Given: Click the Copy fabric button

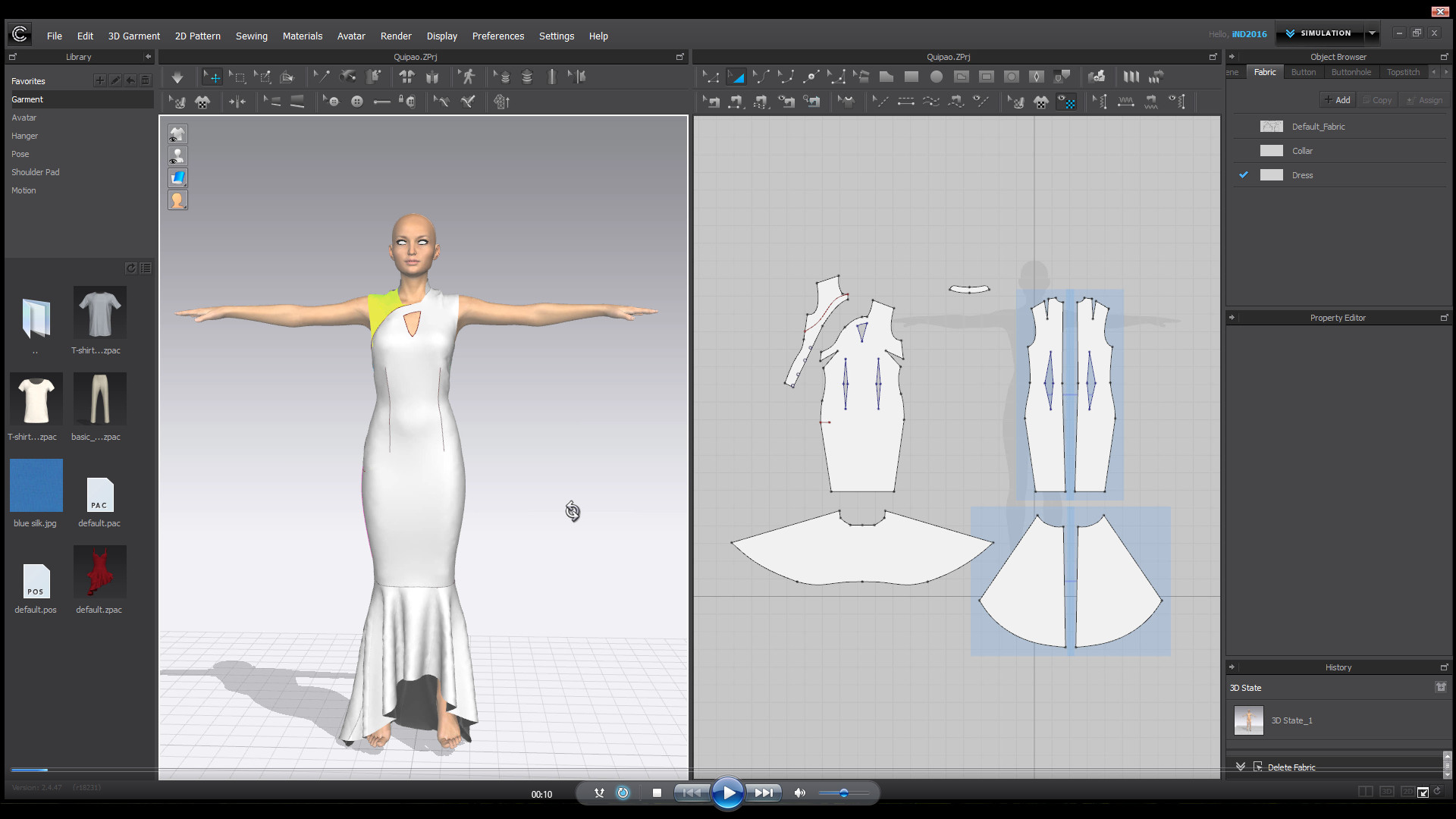Looking at the screenshot, I should pyautogui.click(x=1376, y=100).
